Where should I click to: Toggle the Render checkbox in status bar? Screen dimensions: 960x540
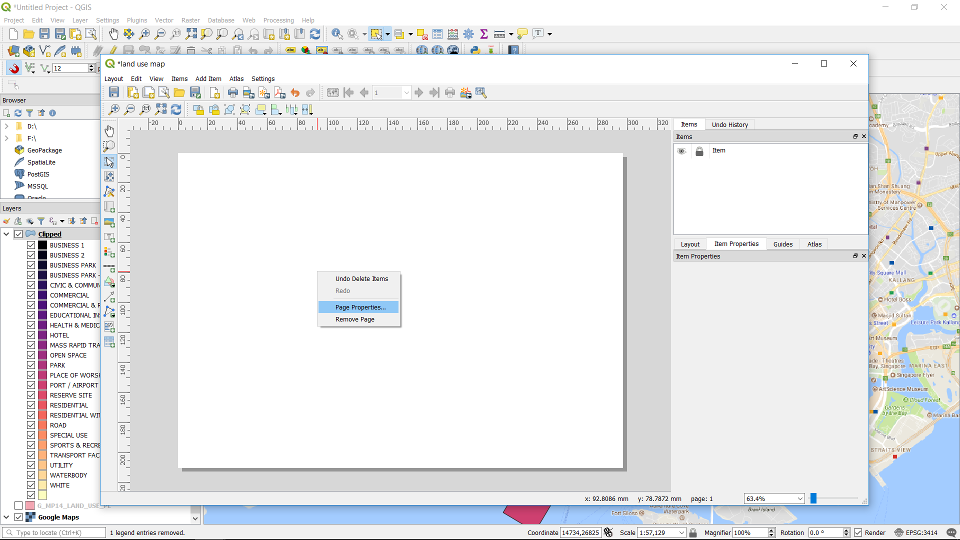click(x=858, y=533)
